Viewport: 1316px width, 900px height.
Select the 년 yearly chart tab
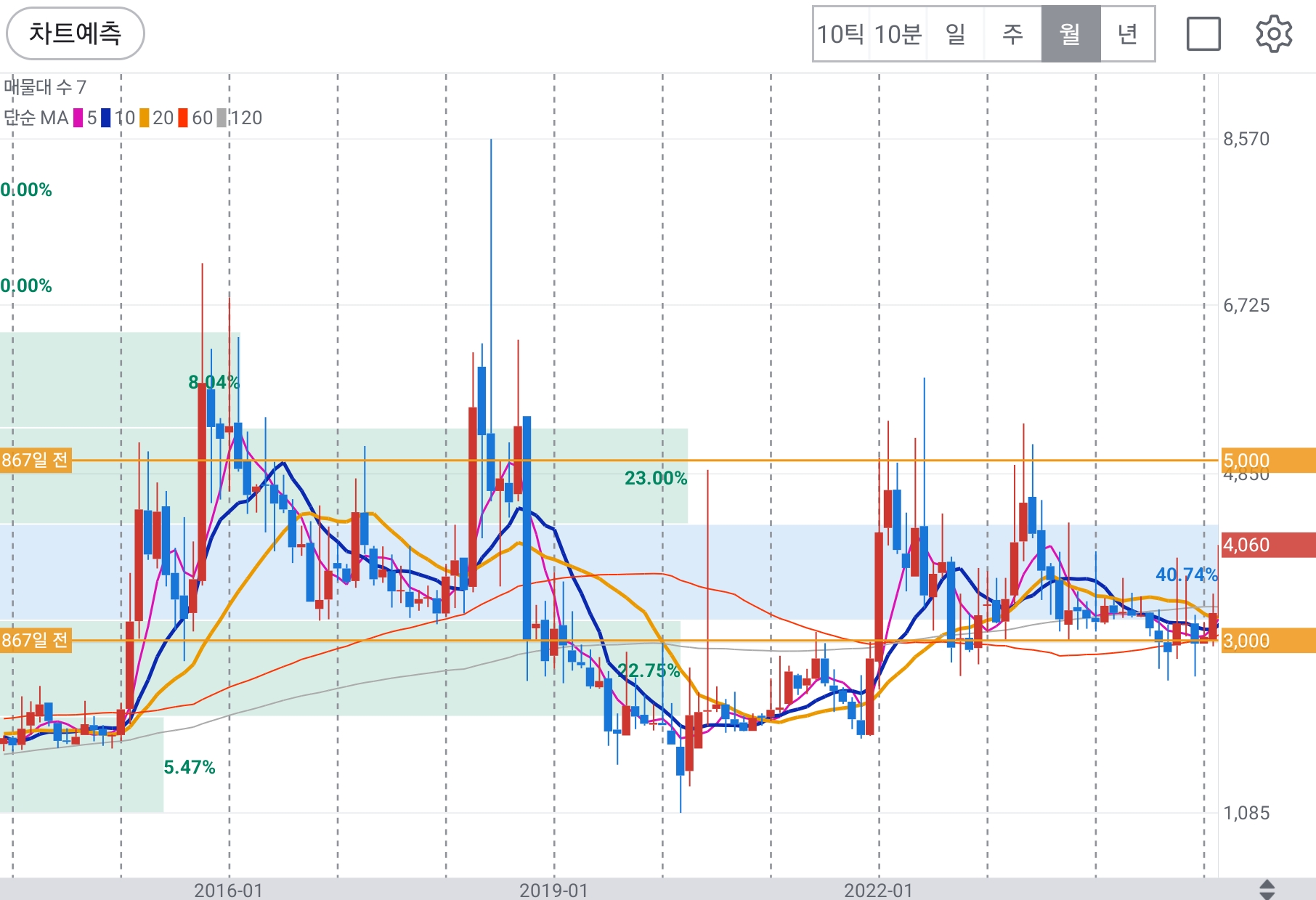1127,34
